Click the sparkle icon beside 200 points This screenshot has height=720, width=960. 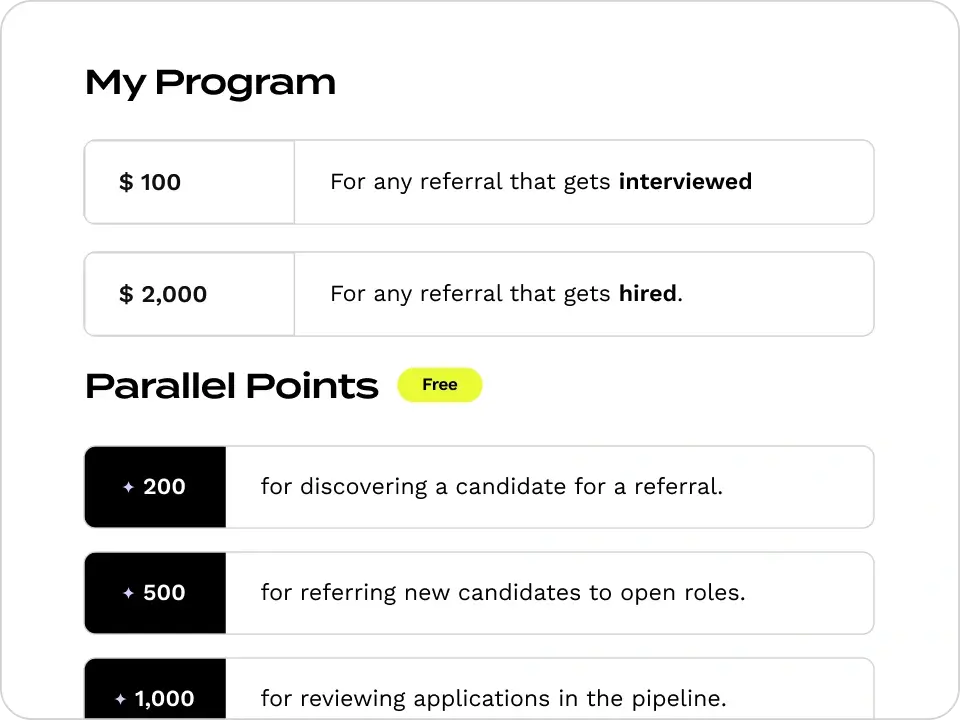click(x=129, y=487)
